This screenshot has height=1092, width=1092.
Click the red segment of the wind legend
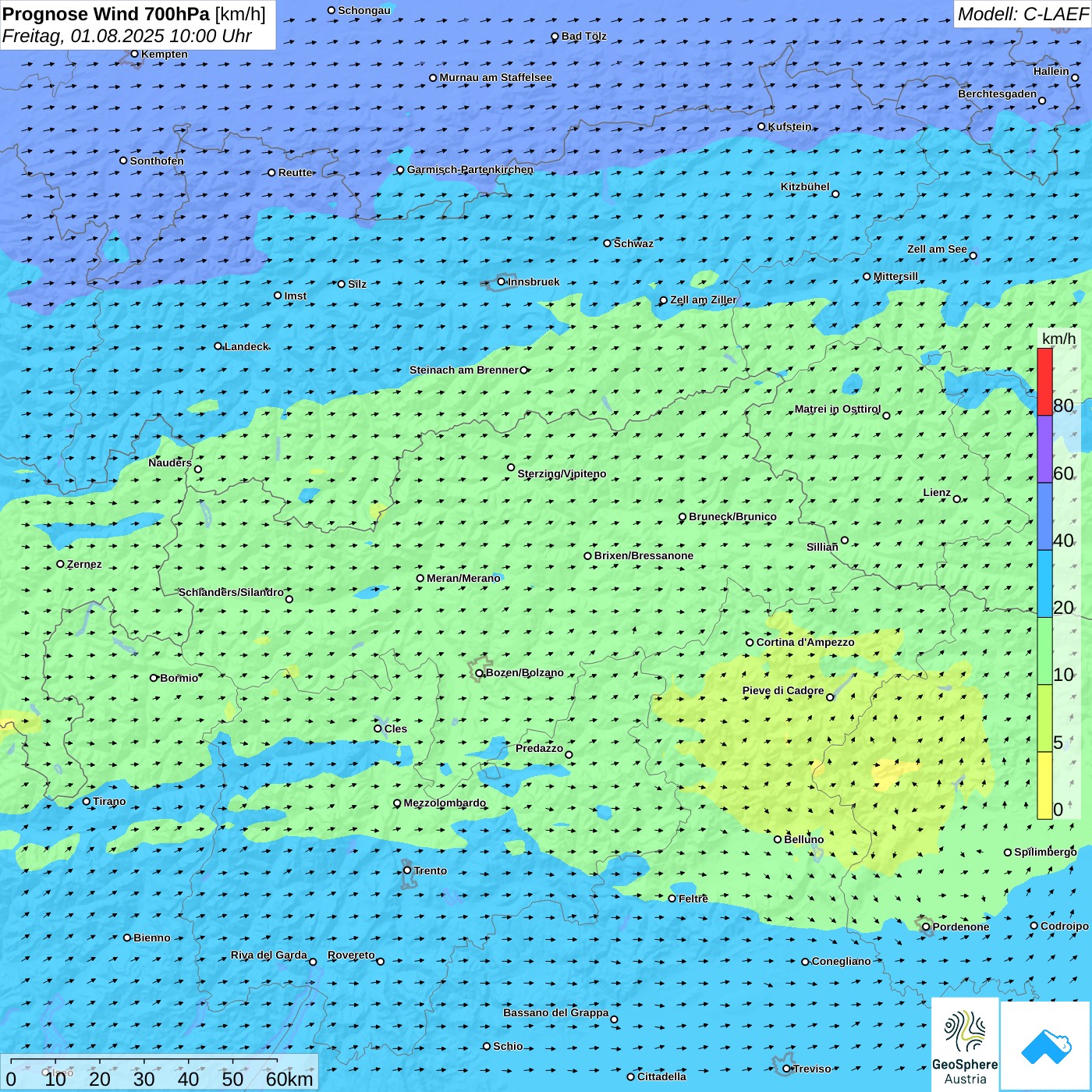(x=1044, y=381)
